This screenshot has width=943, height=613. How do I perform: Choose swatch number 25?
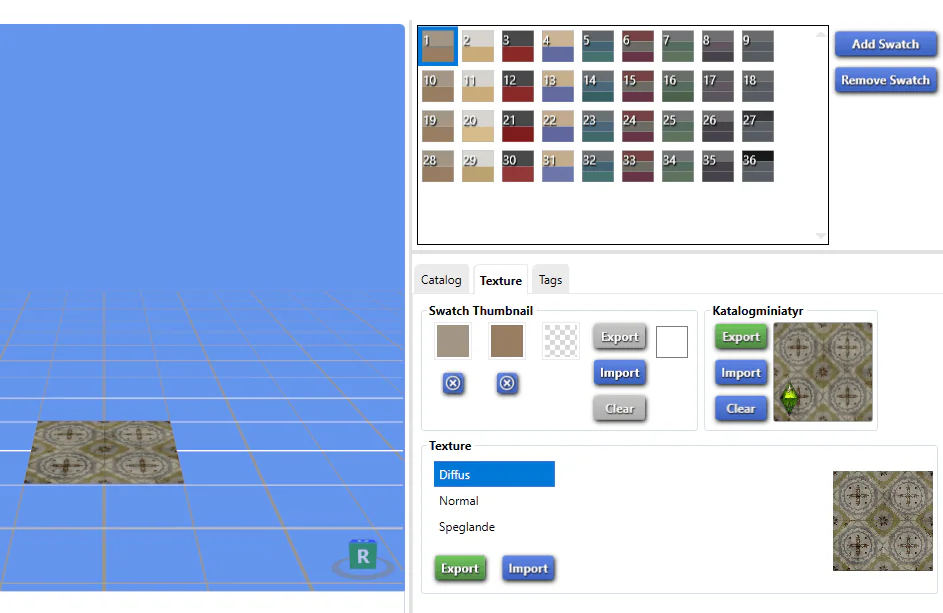point(678,126)
